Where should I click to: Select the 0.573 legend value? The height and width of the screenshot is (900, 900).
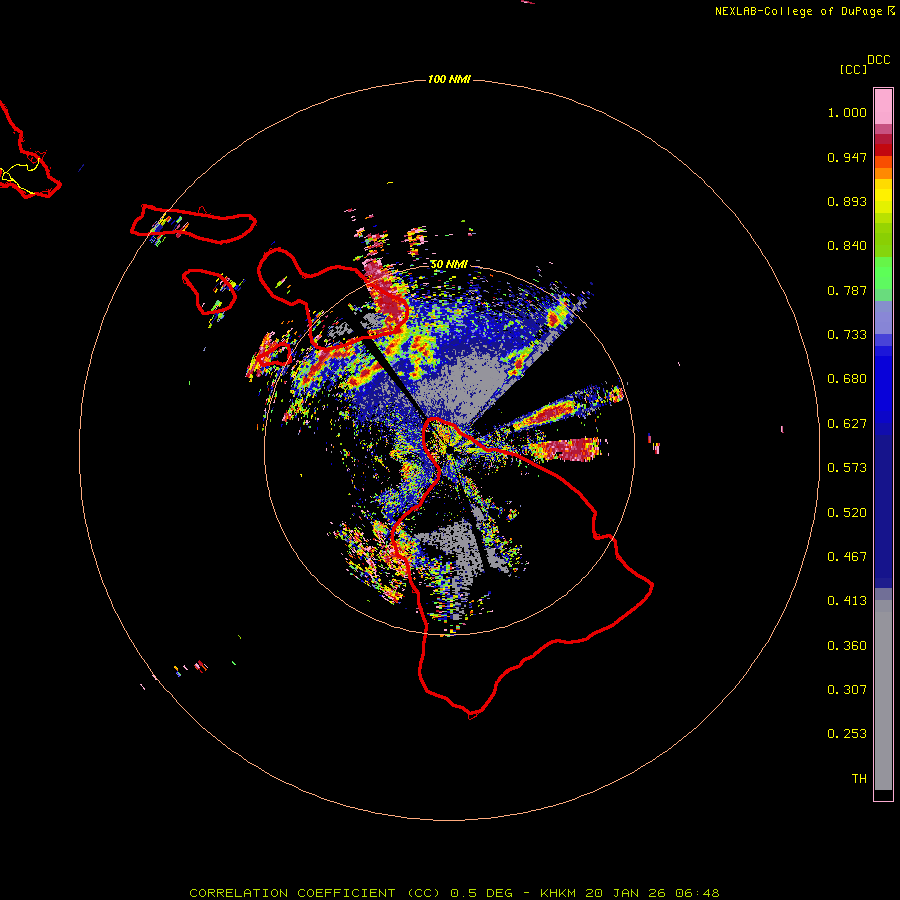pos(847,468)
